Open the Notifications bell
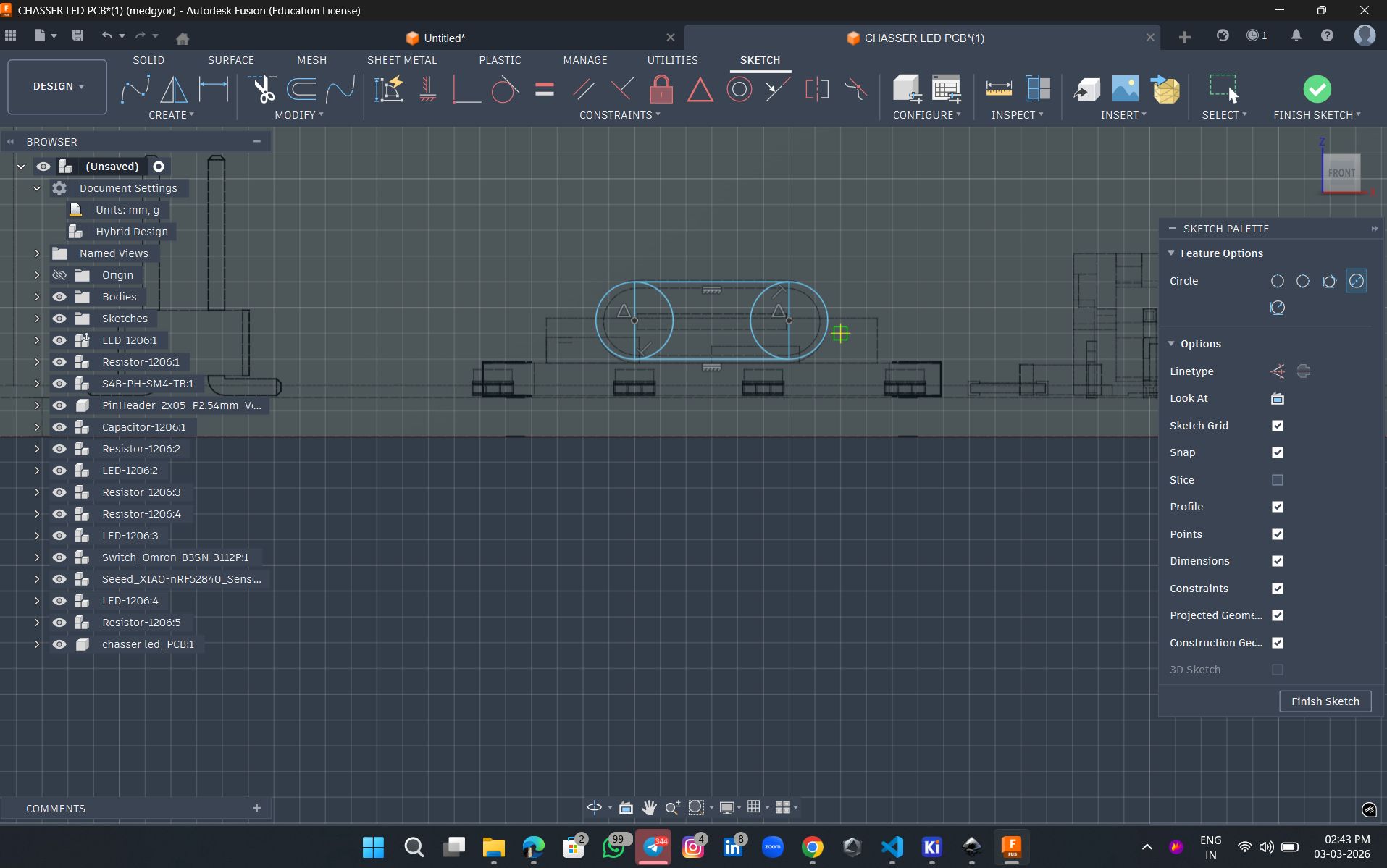 point(1296,35)
